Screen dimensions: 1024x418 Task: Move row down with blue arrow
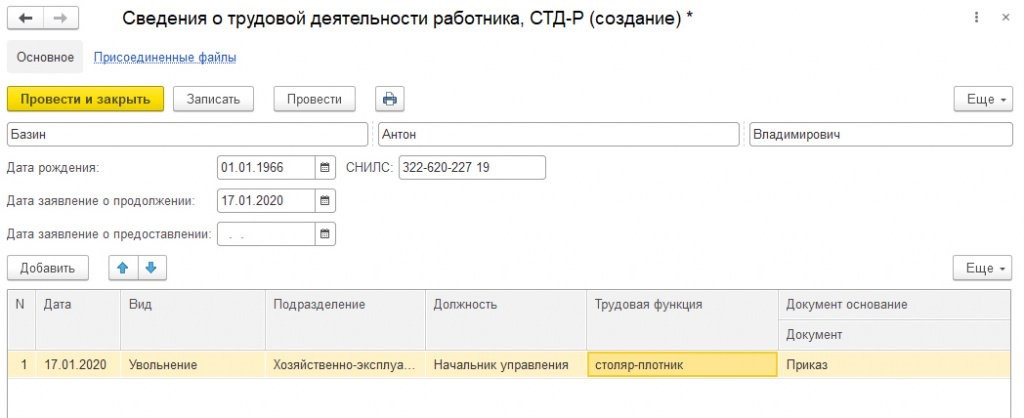(x=151, y=268)
